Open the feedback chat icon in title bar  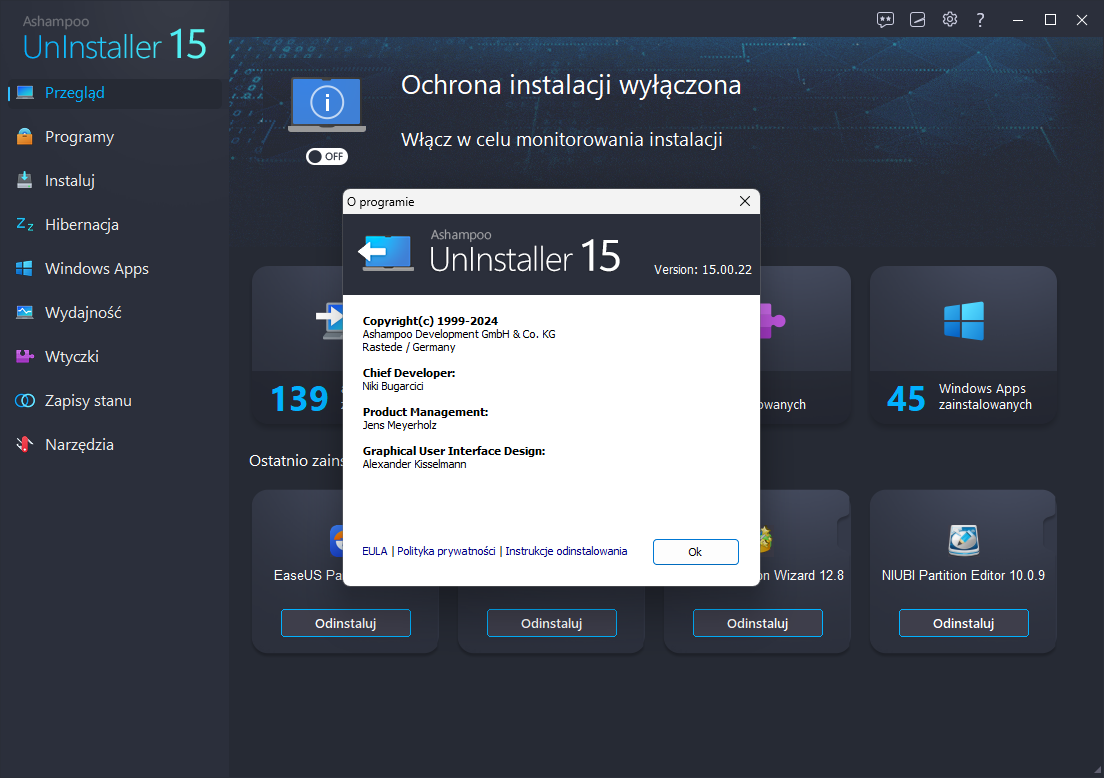(885, 20)
